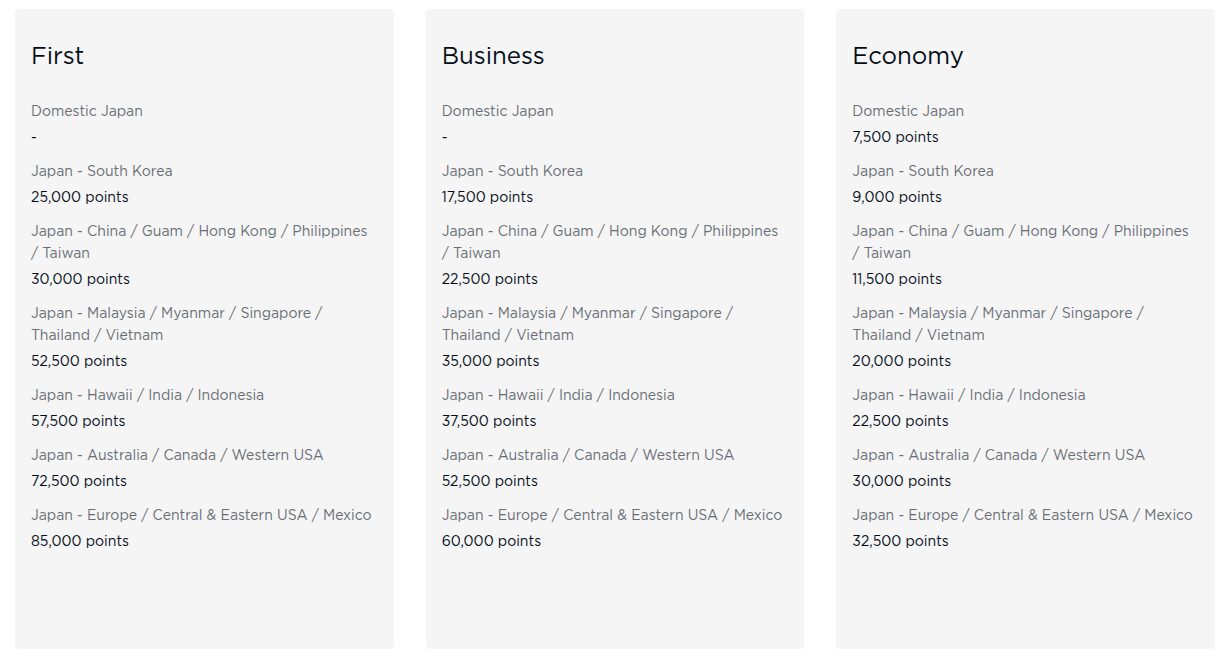The image size is (1231, 665).
Task: Select 72,500 points in the First card
Action: (x=79, y=481)
